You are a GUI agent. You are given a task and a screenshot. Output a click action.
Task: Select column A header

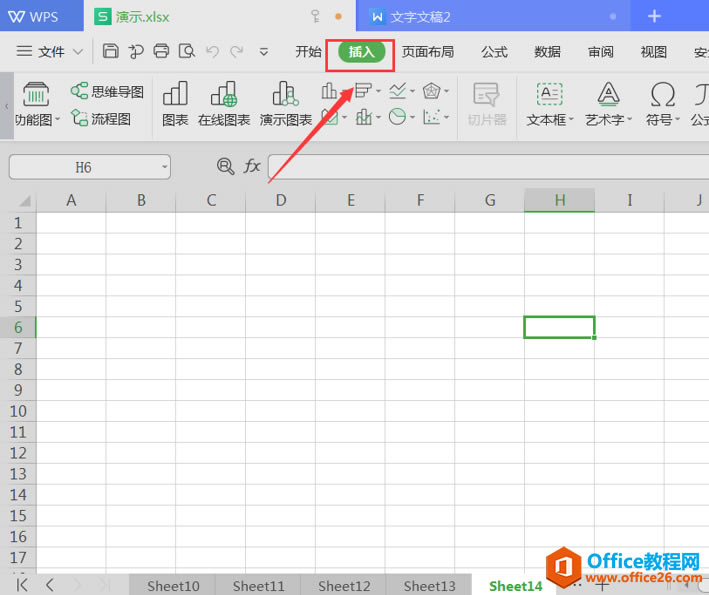coord(71,200)
